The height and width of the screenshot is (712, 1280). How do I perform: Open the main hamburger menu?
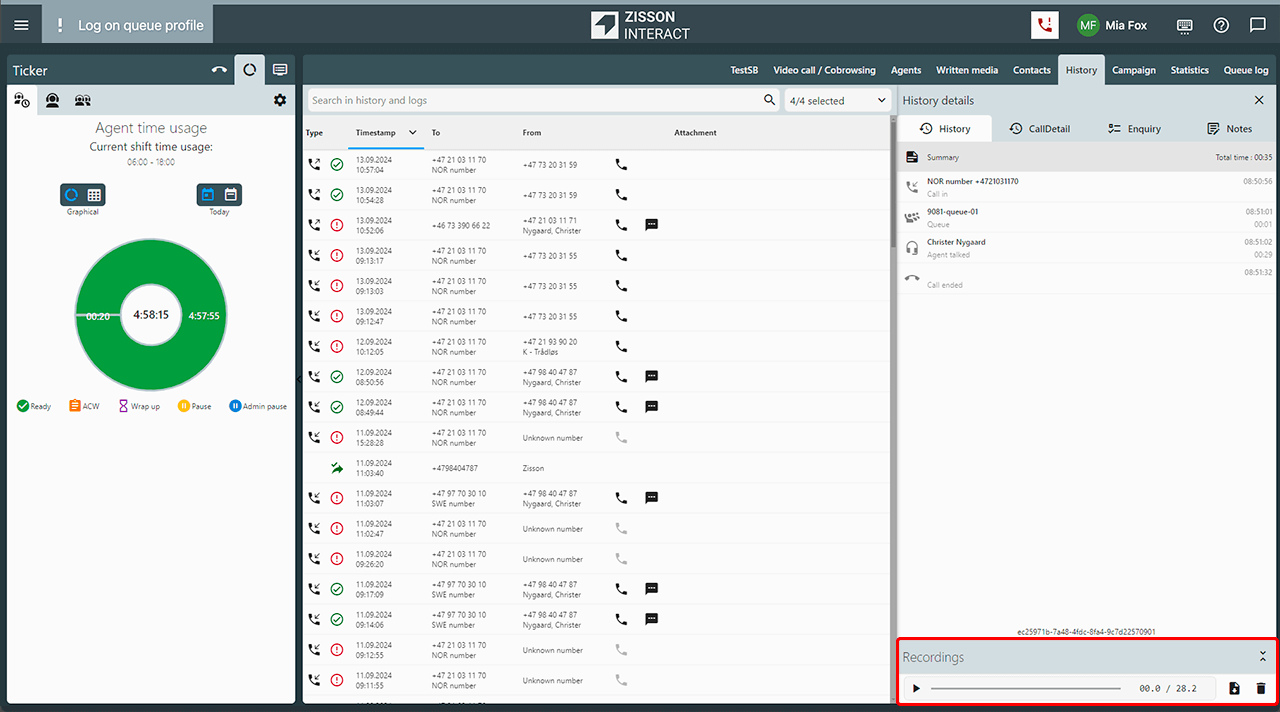(x=21, y=25)
